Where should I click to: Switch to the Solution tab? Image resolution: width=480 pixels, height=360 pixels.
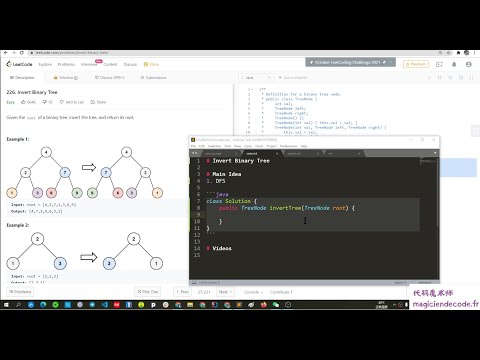click(66, 78)
